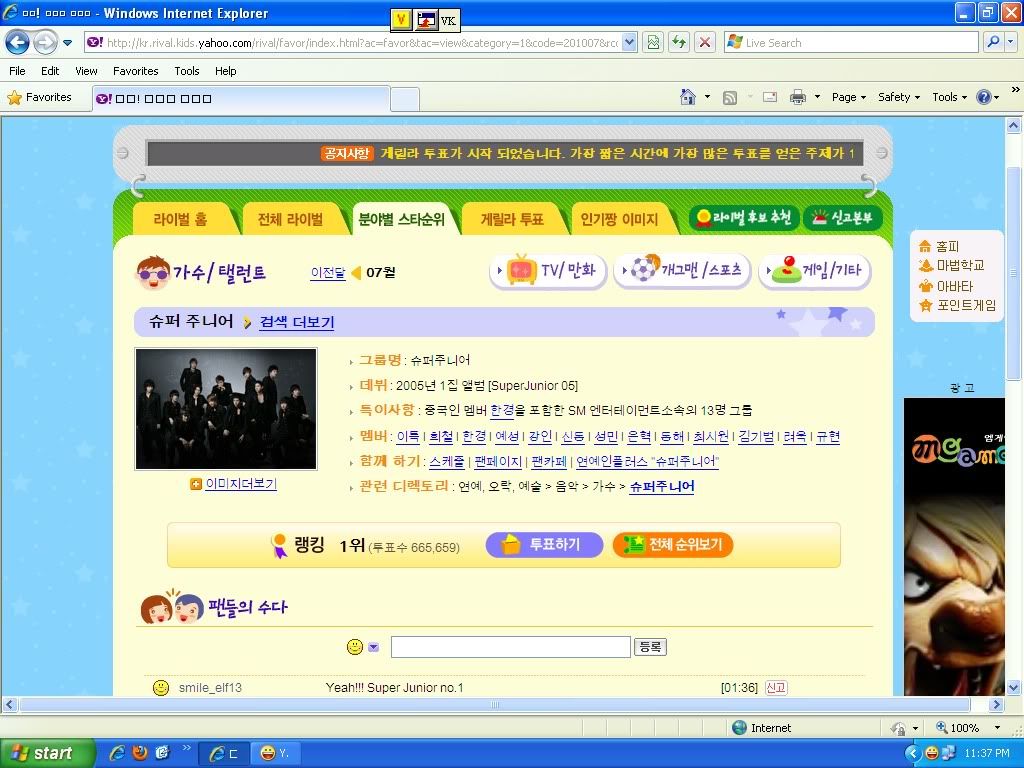Image resolution: width=1024 pixels, height=768 pixels.
Task: Click the TV/만화 category button
Action: 547,270
